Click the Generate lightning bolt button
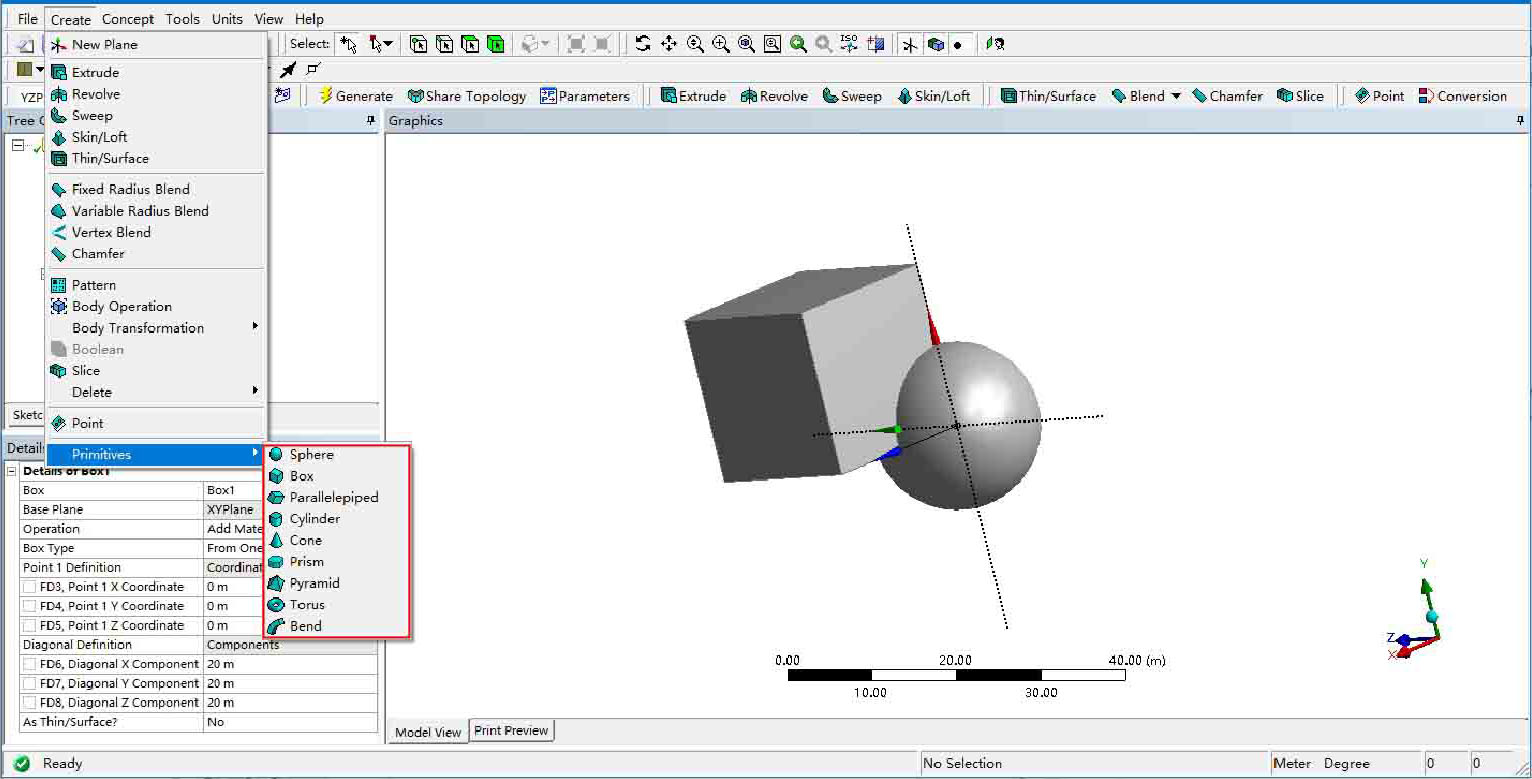Screen dimensions: 1532x779 355,96
